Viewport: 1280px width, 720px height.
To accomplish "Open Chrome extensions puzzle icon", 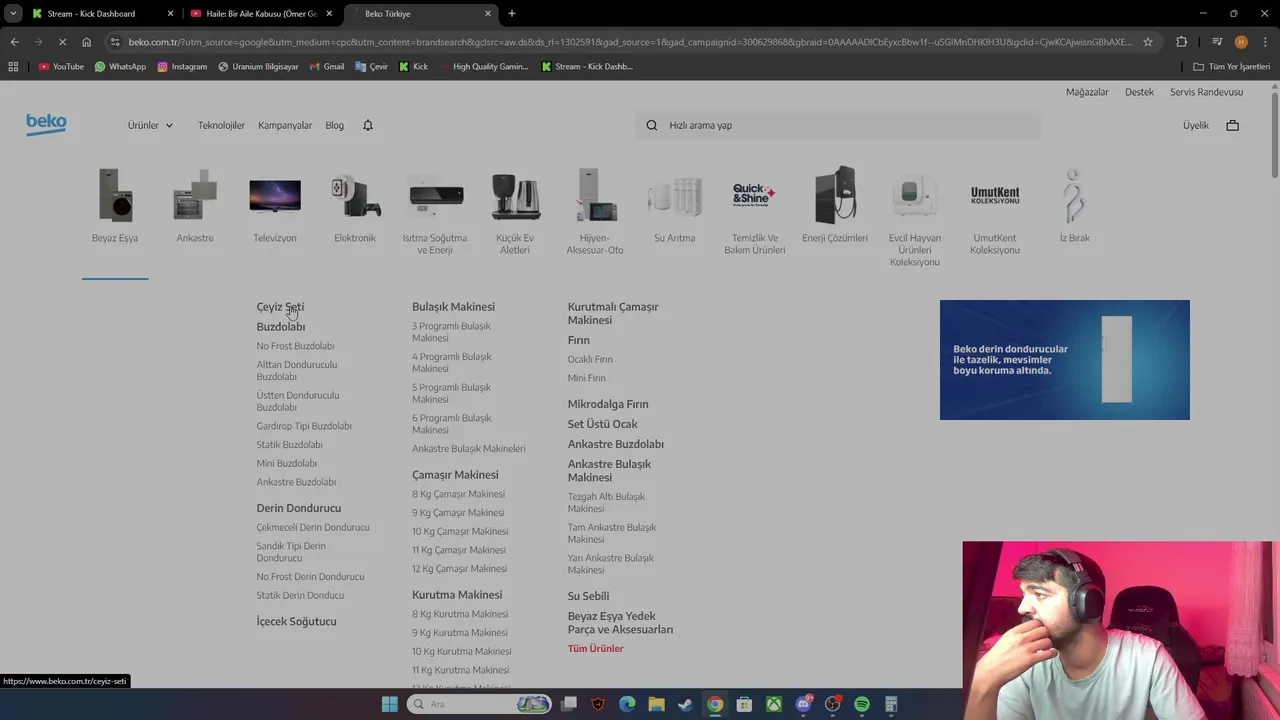I will point(1182,42).
